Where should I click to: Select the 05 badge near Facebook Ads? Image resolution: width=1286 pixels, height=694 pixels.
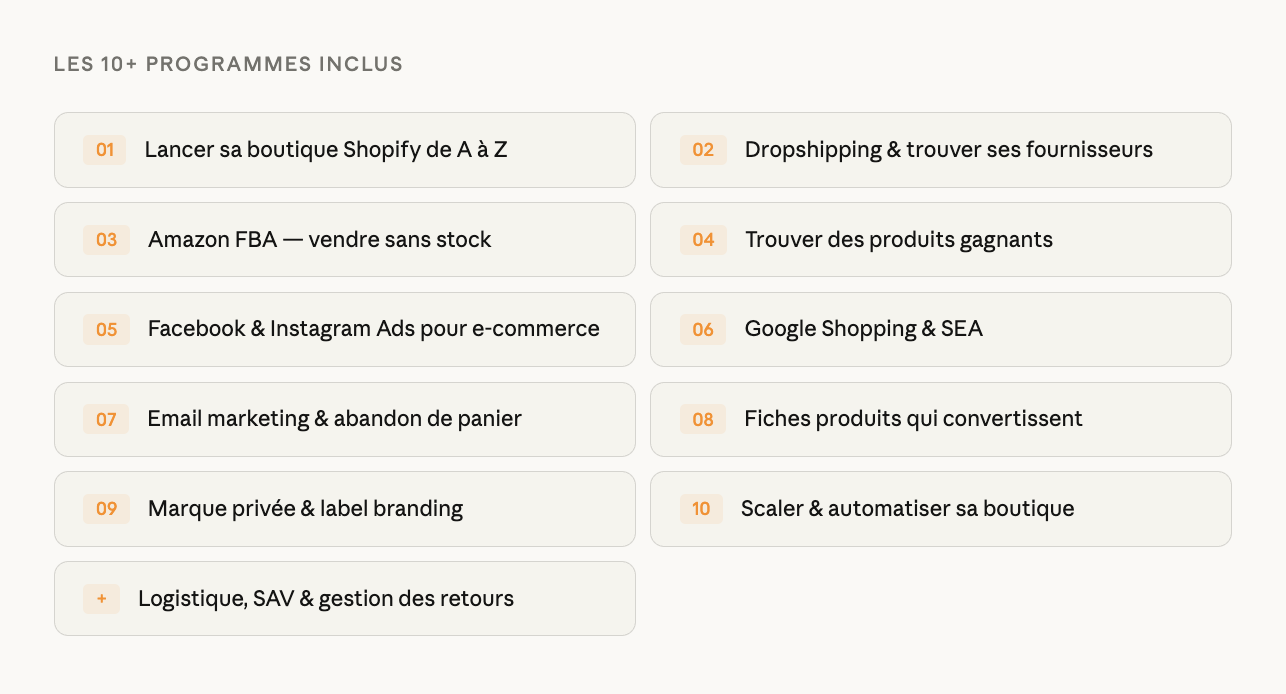(106, 330)
